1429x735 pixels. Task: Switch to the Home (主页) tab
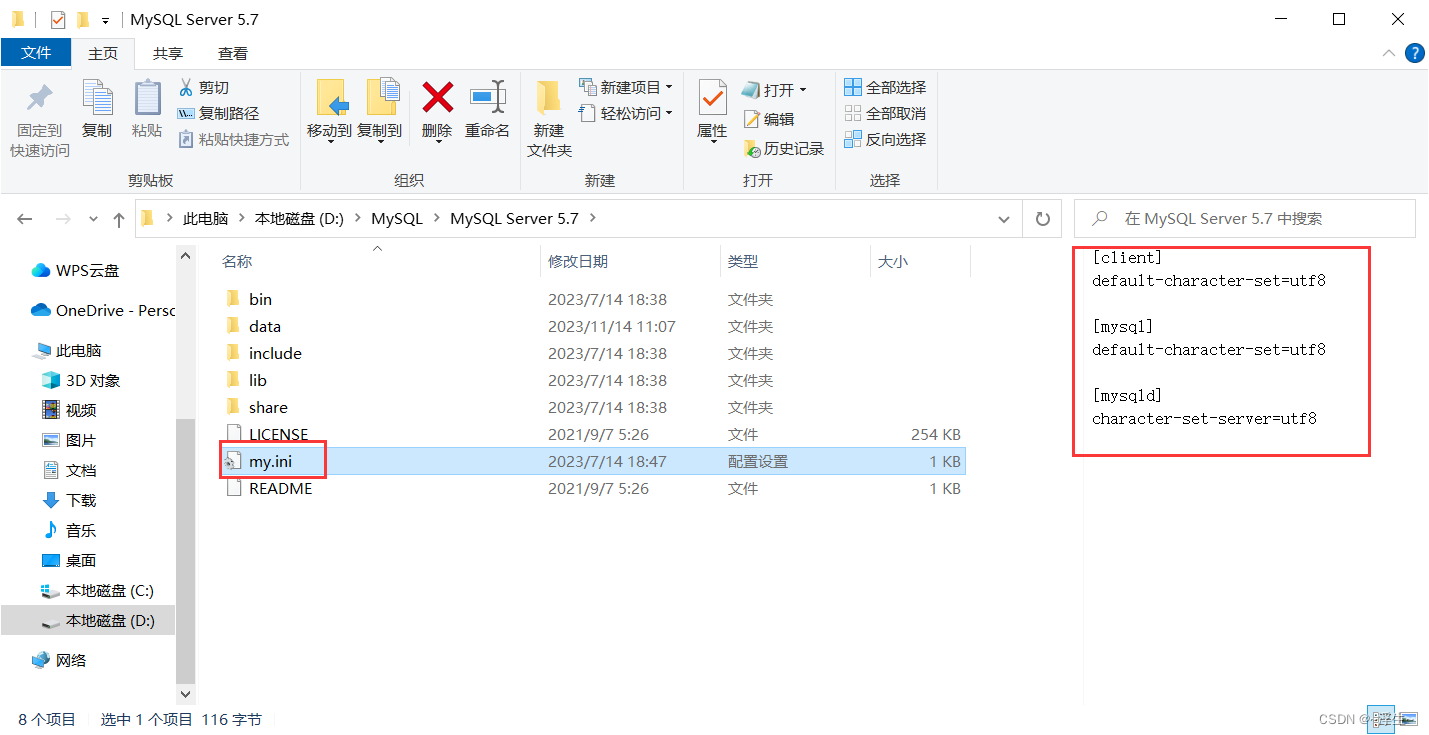[103, 53]
